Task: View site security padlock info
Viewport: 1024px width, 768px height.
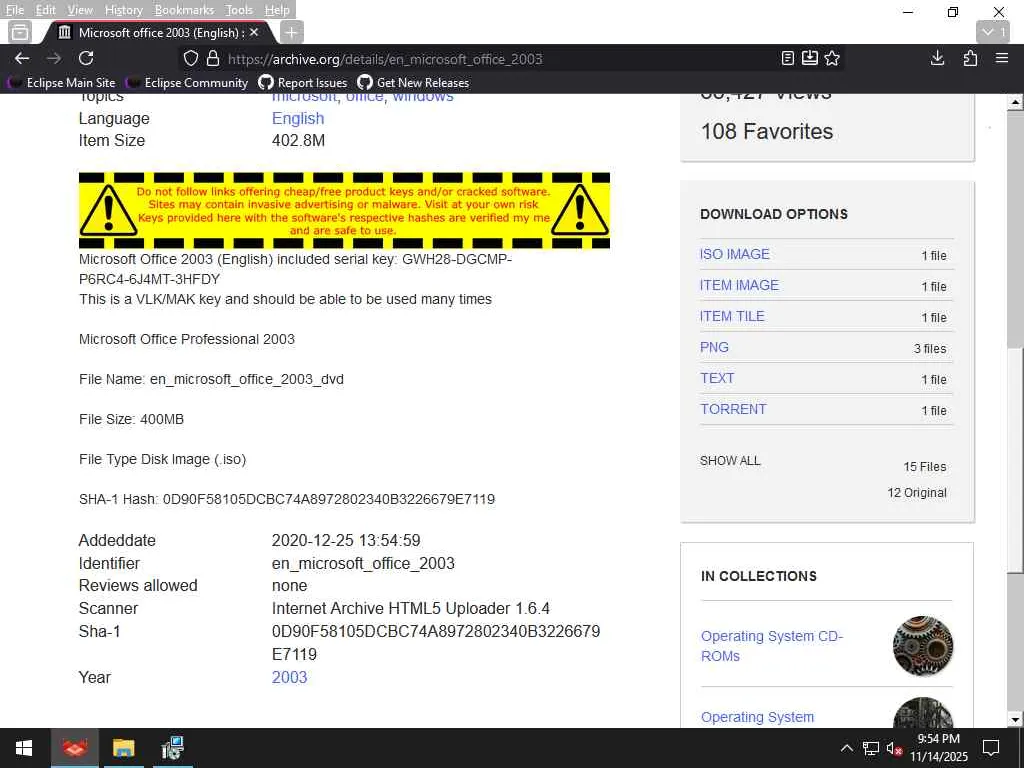Action: pyautogui.click(x=213, y=59)
